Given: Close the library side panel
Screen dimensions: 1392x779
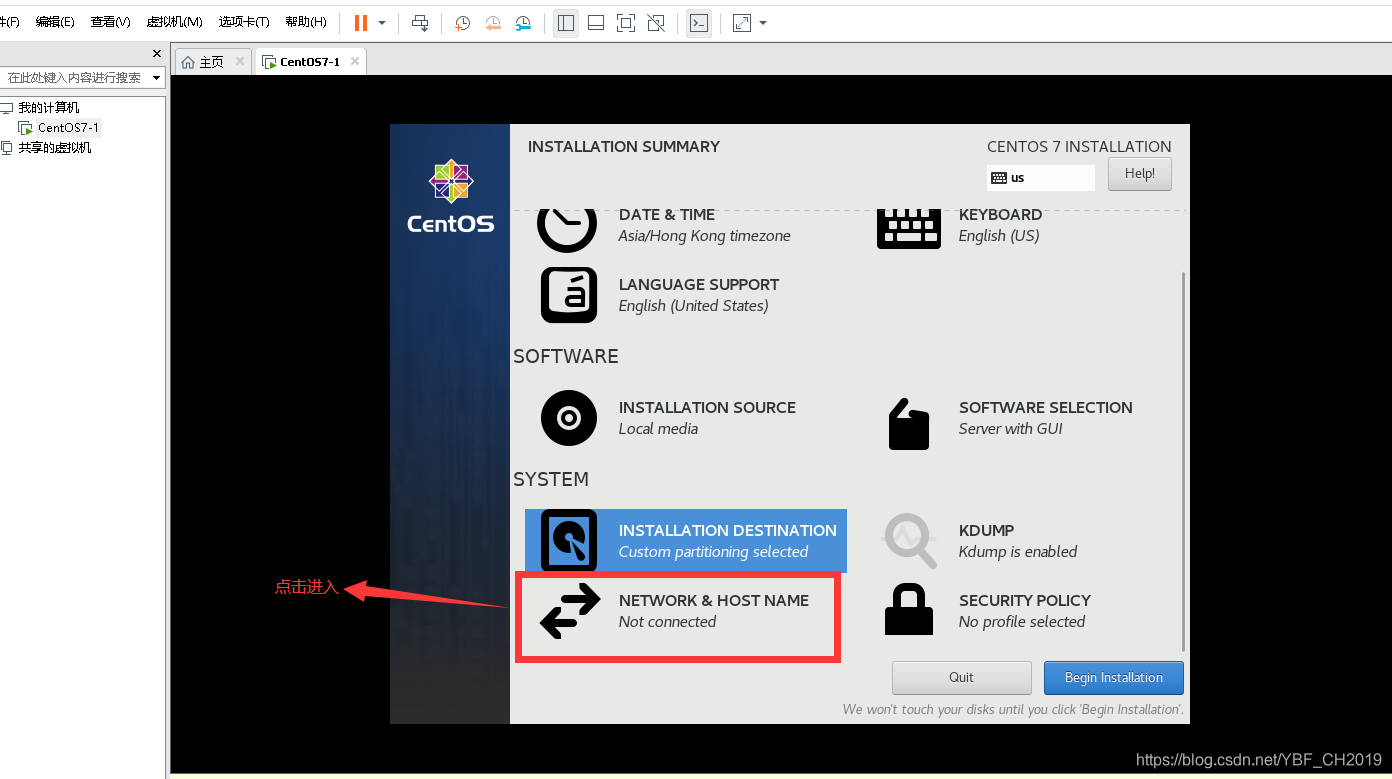Looking at the screenshot, I should pos(157,53).
